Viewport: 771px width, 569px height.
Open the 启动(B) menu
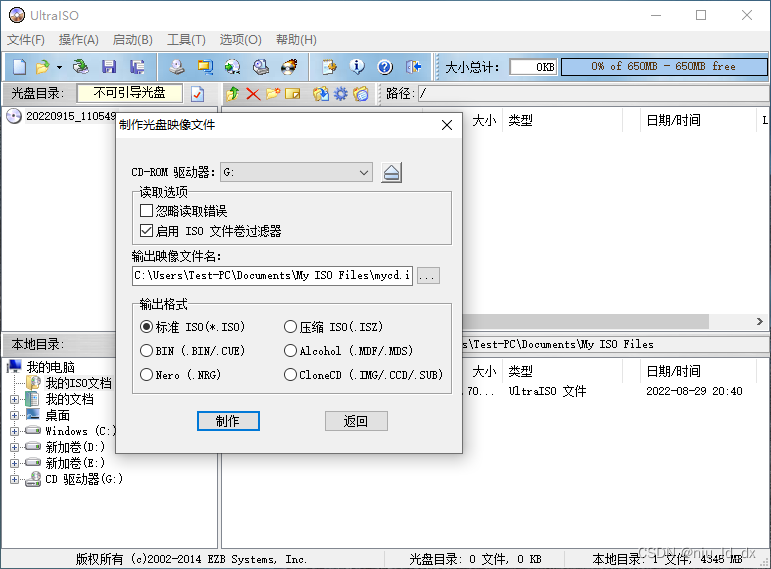pyautogui.click(x=132, y=40)
